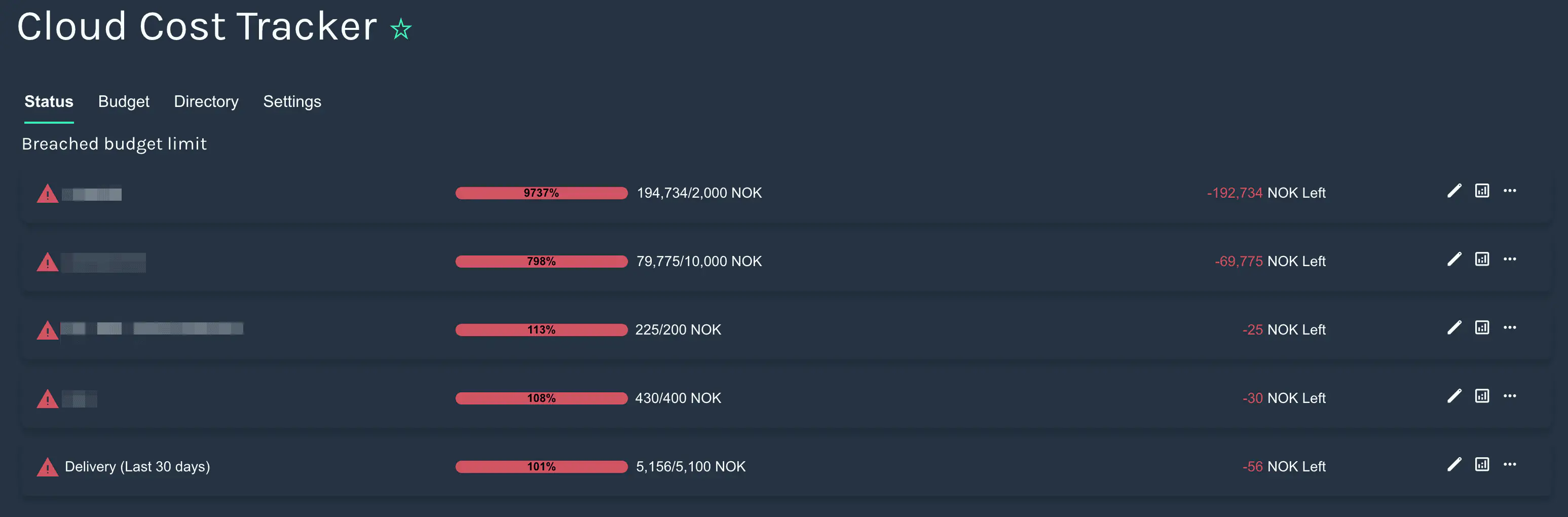The height and width of the screenshot is (517, 1568).
Task: Go to the Settings tab
Action: 291,102
